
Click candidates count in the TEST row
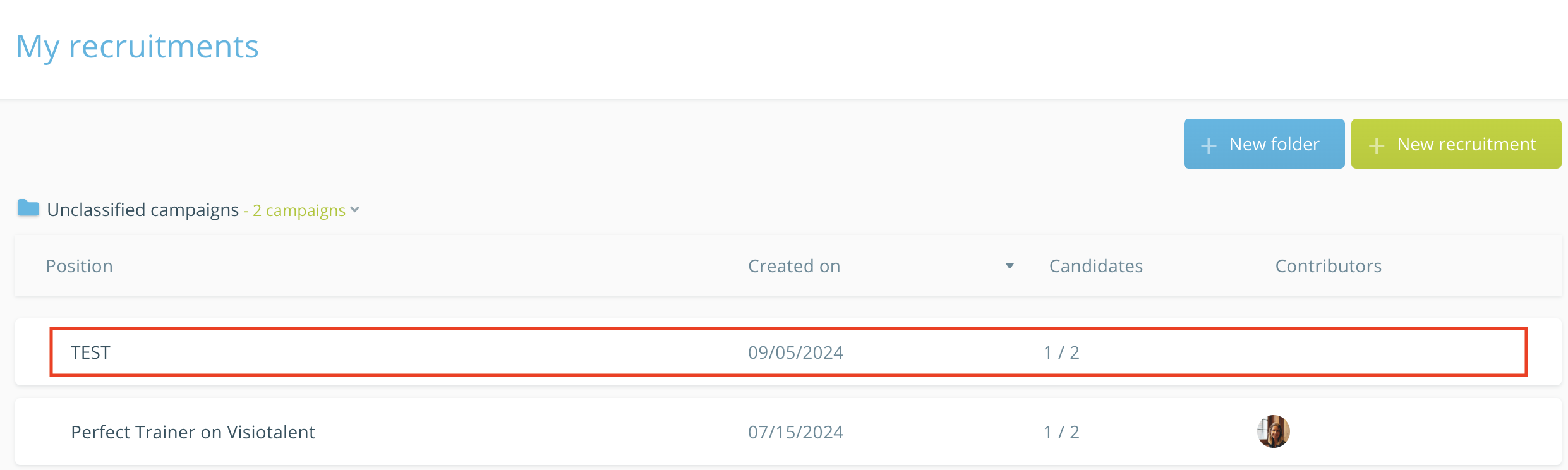coord(1061,352)
